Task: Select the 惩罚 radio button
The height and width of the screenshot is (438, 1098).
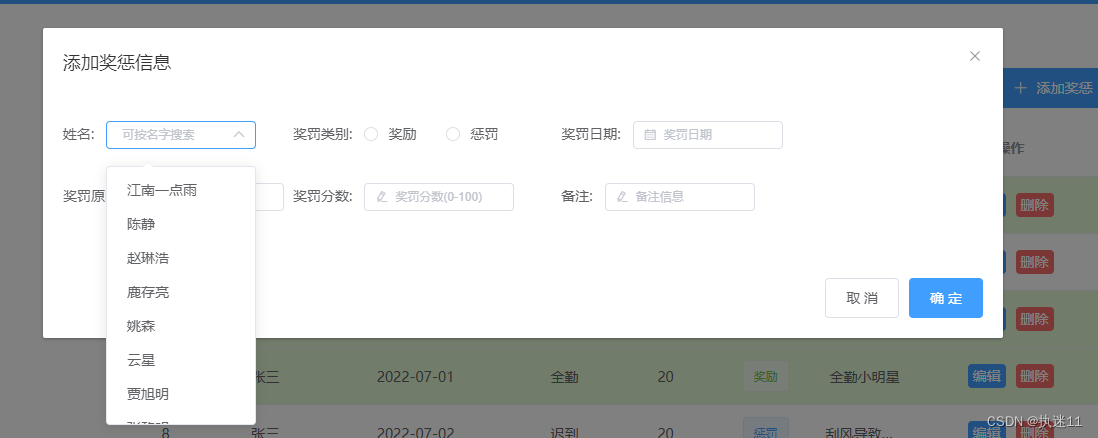Action: [453, 134]
